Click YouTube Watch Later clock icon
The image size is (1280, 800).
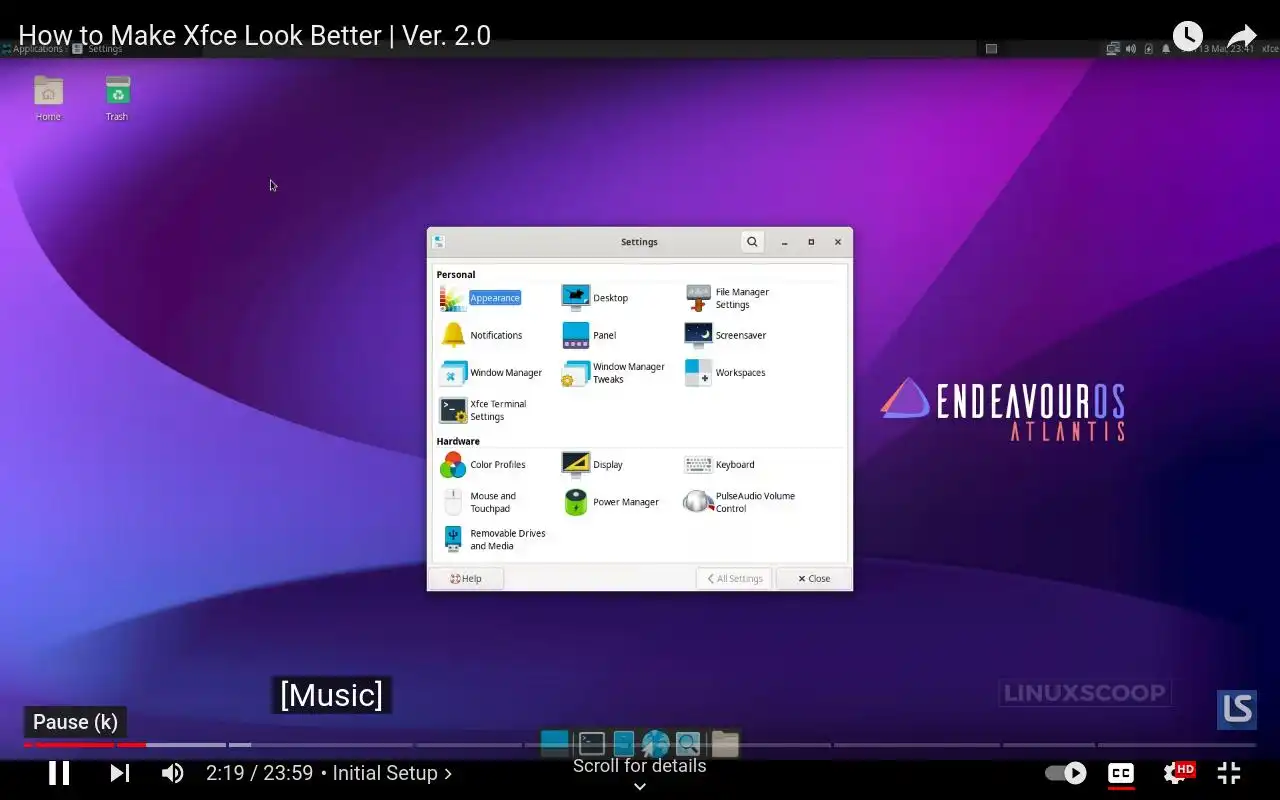(1187, 36)
